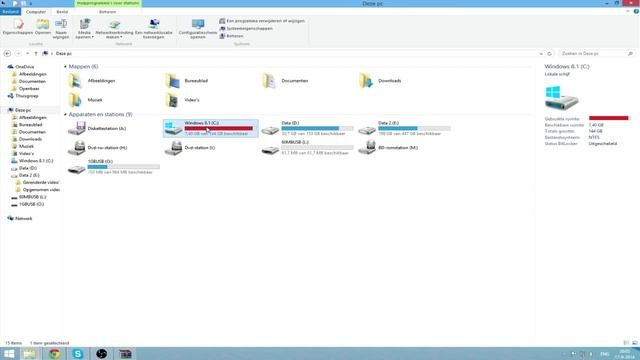Select Dvd-station (I:) drive

point(190,148)
